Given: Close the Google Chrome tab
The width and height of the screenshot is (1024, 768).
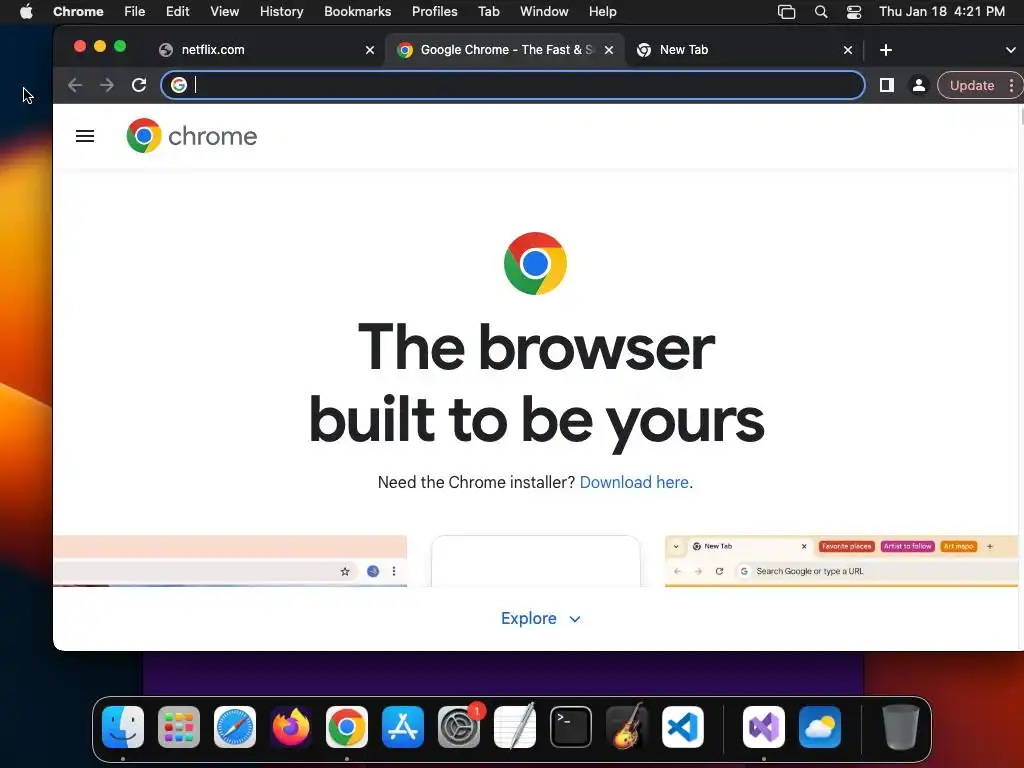Looking at the screenshot, I should [609, 50].
